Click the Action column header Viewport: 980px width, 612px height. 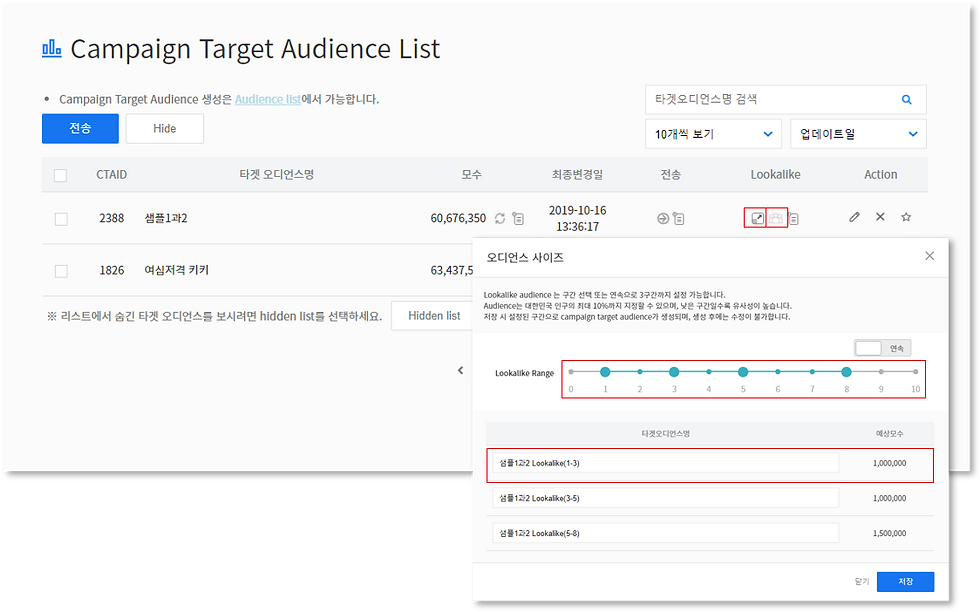881,174
